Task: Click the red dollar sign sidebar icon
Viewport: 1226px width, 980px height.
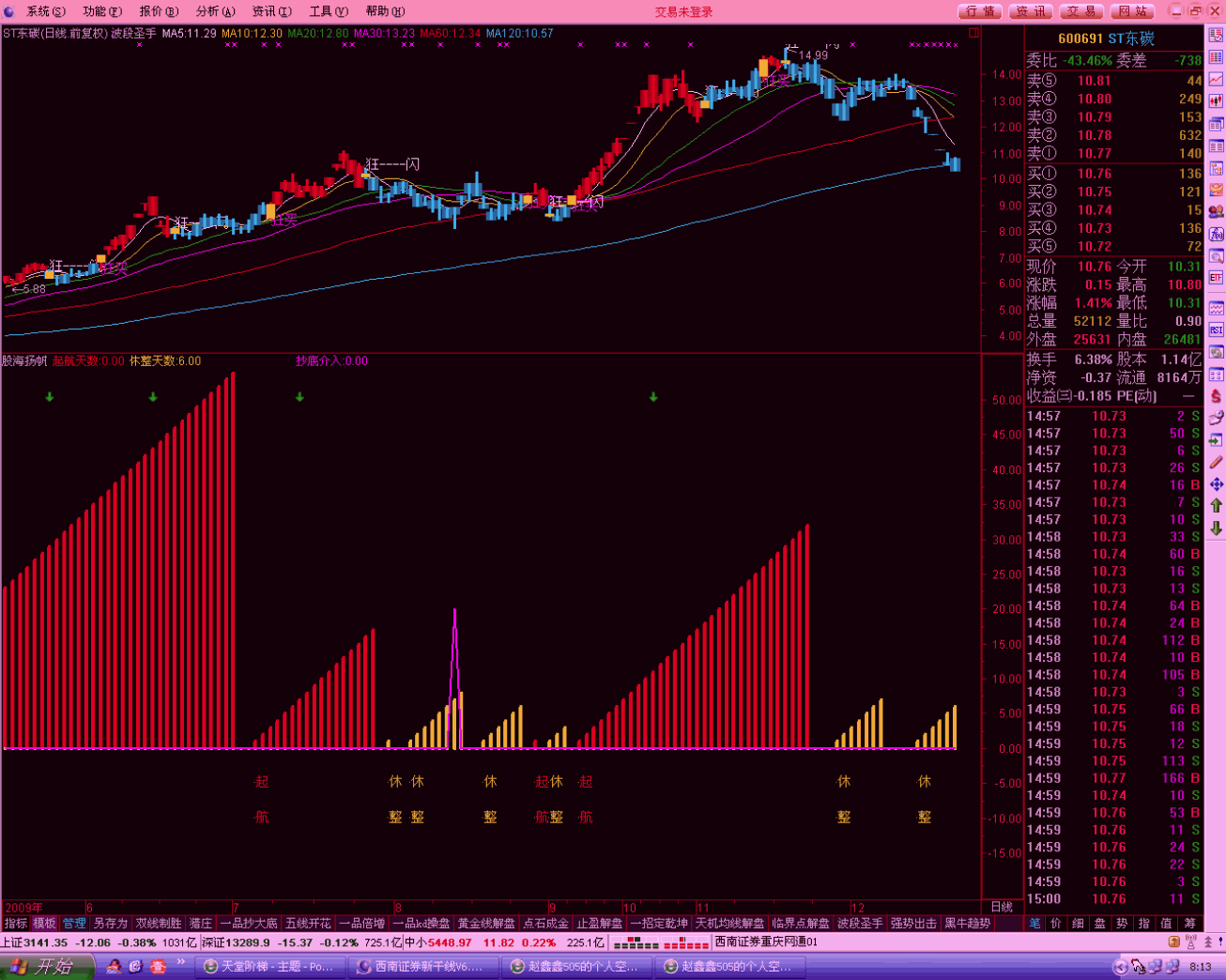Action: 1216,396
